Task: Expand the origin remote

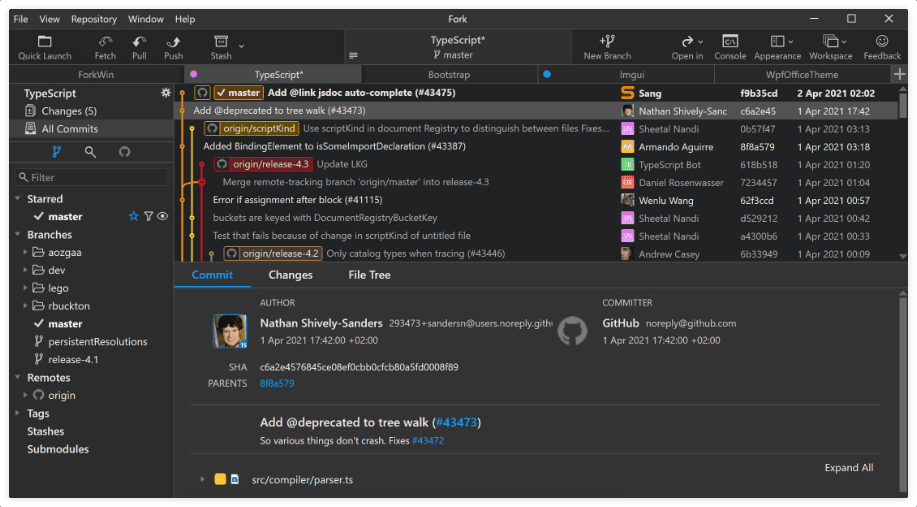Action: click(25, 395)
